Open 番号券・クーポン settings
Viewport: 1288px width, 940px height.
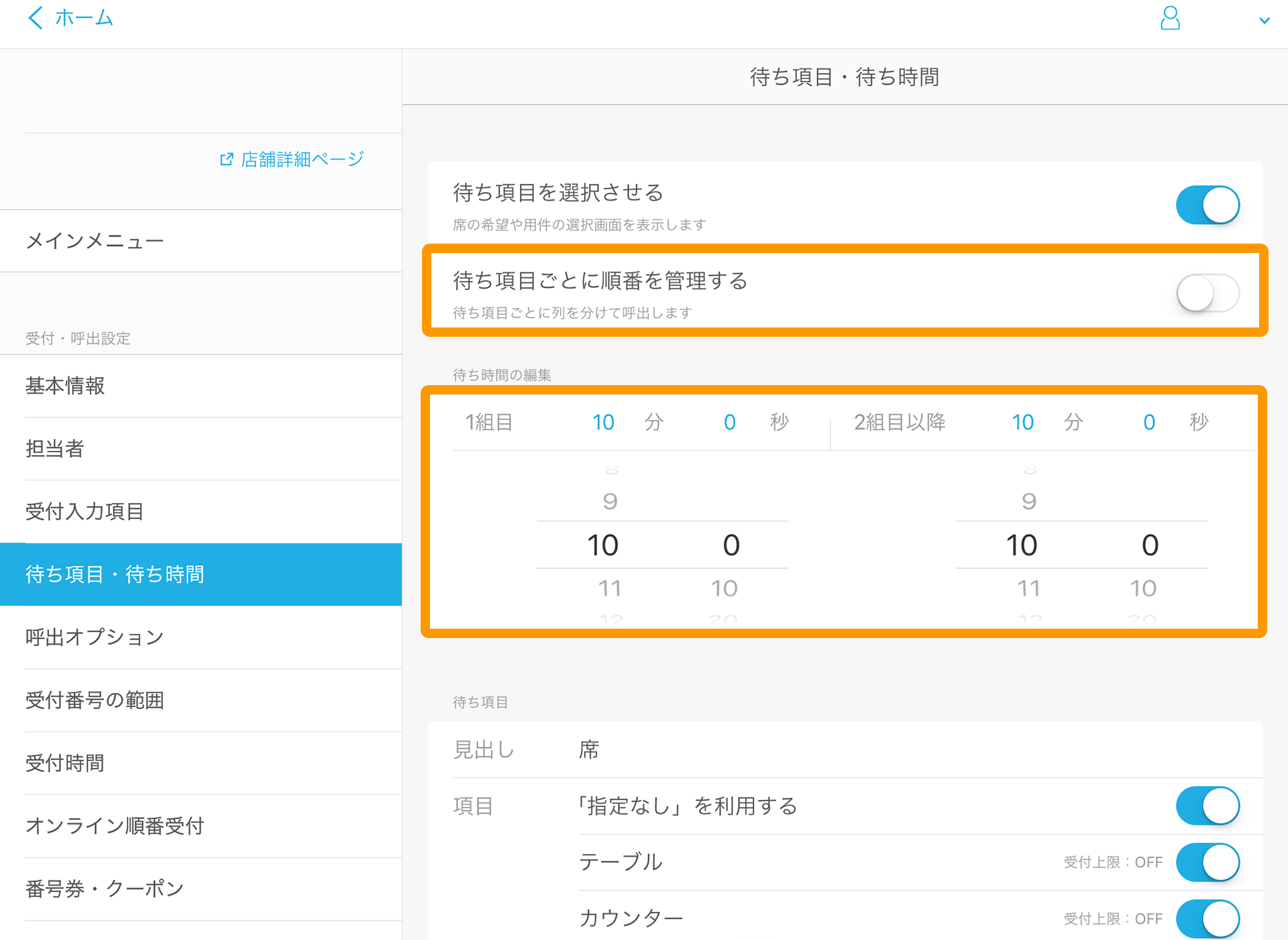coord(201,888)
